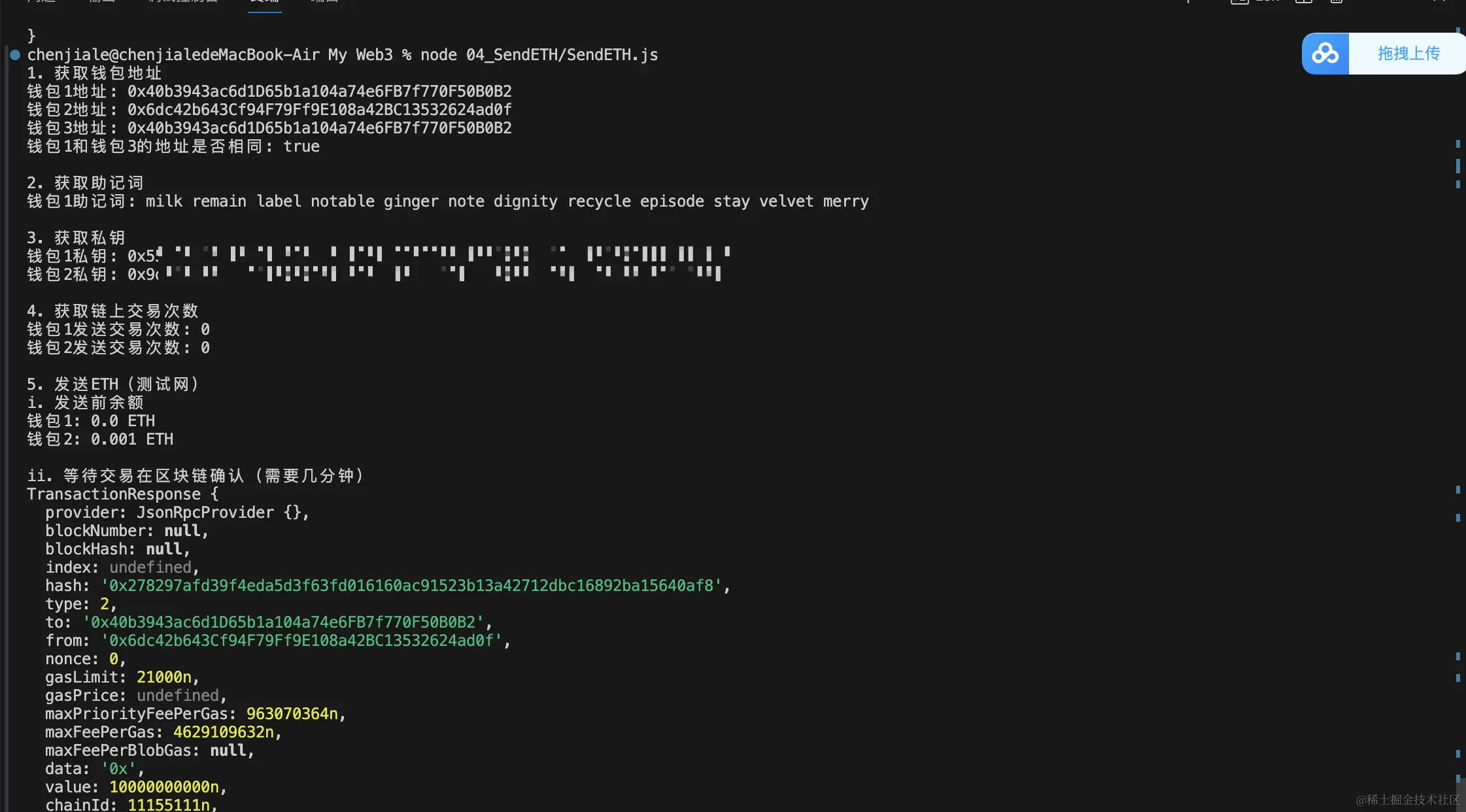The height and width of the screenshot is (812, 1466).
Task: Click the 'to' address string value
Action: coord(283,622)
